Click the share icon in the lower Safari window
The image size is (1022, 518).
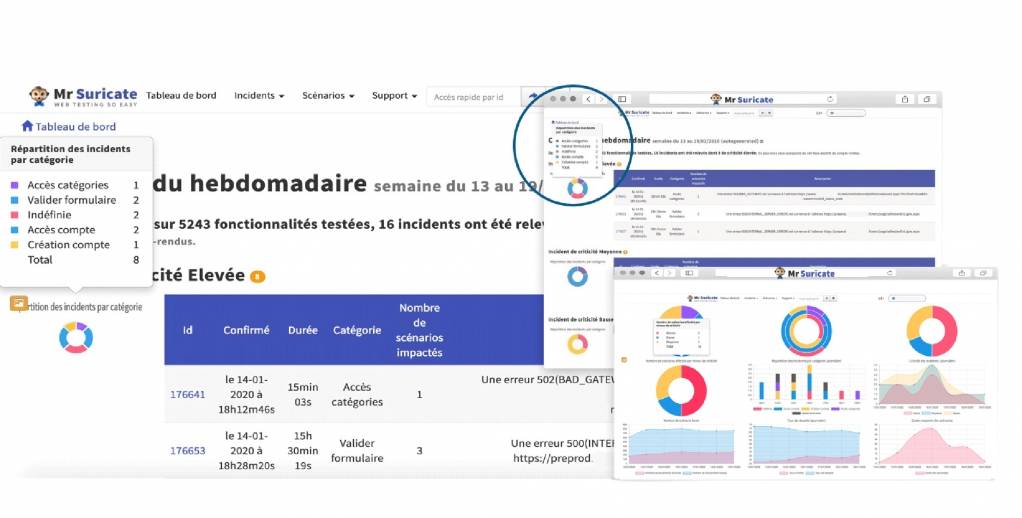963,273
